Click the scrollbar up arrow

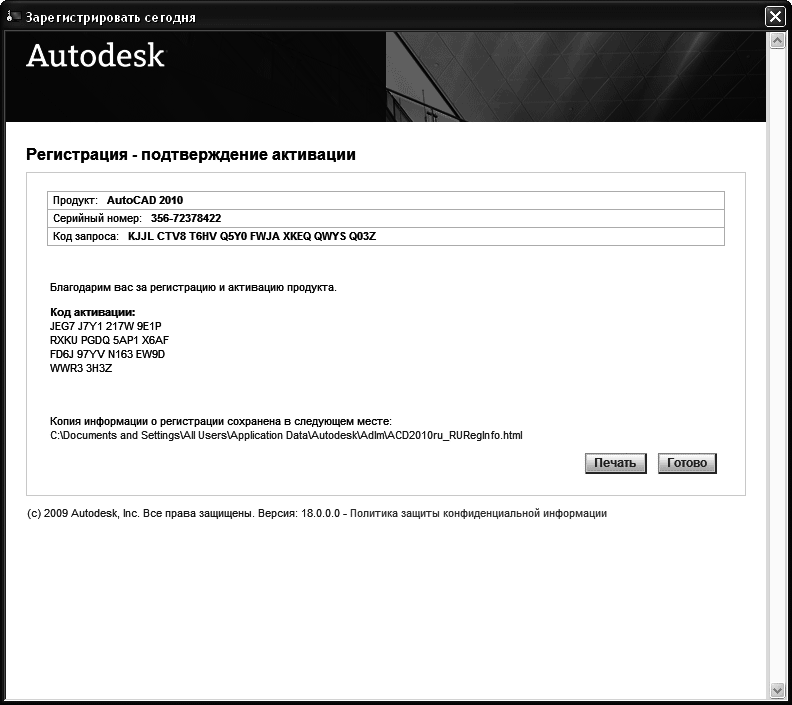pos(777,40)
